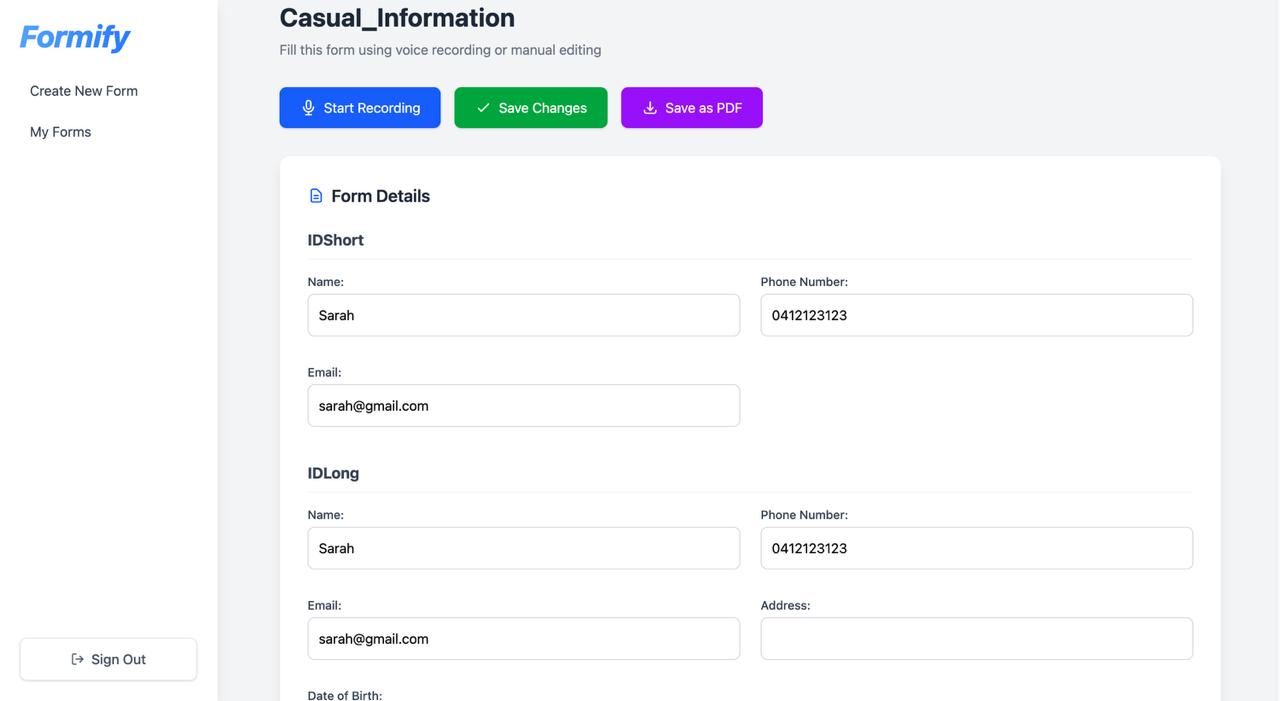Go to My Forms in the sidebar
Screen dimensions: 1280x701
coord(60,132)
